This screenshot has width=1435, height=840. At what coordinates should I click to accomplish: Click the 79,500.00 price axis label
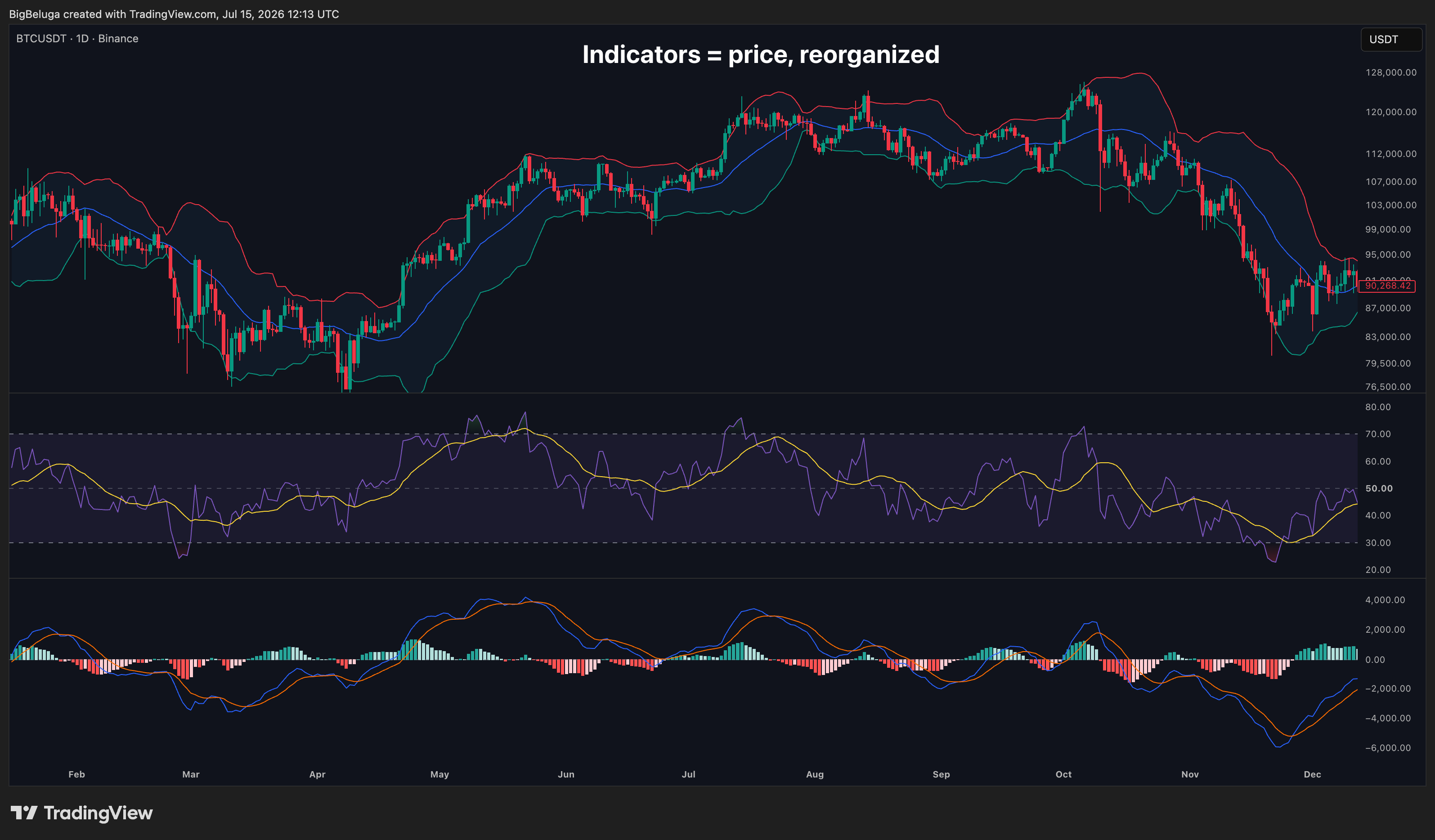click(1388, 364)
